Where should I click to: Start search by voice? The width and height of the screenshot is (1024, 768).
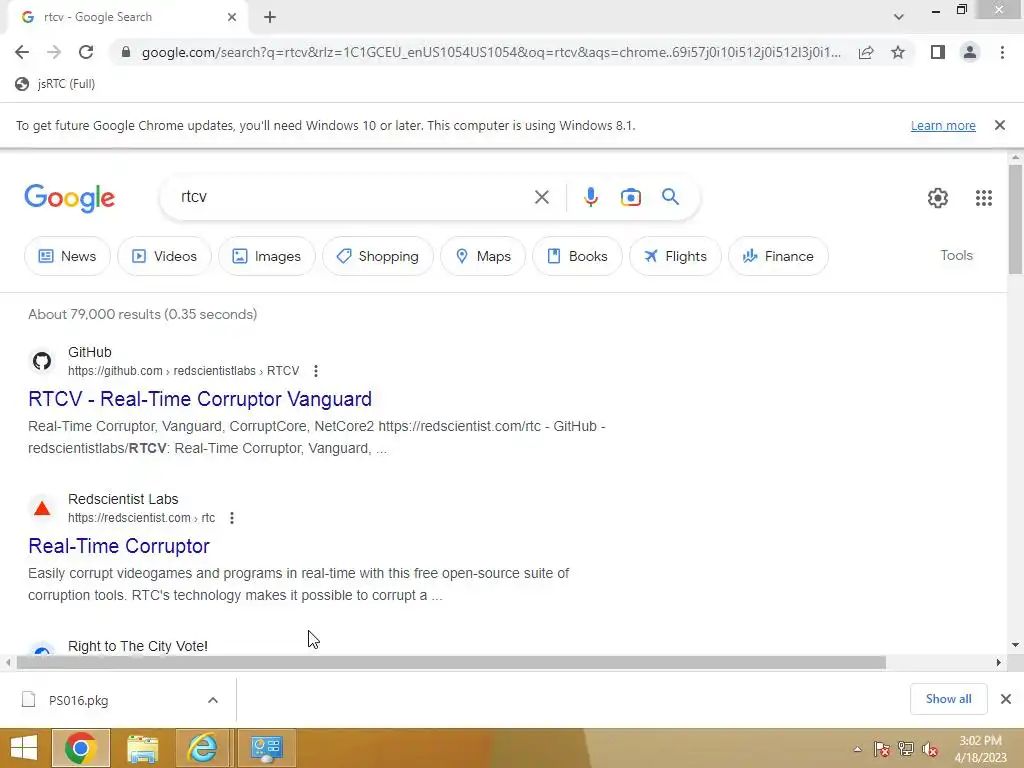(x=591, y=197)
